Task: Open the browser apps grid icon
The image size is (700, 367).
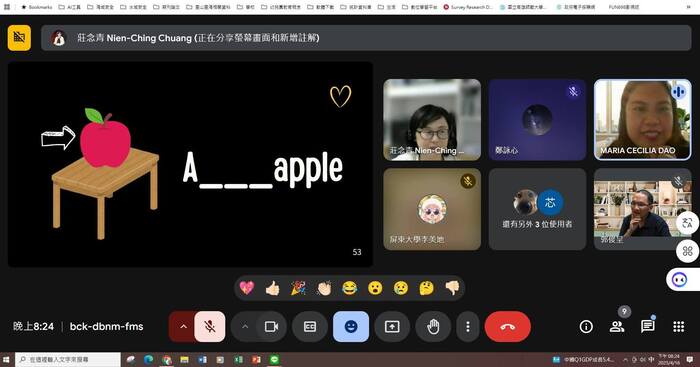Action: click(x=7, y=7)
